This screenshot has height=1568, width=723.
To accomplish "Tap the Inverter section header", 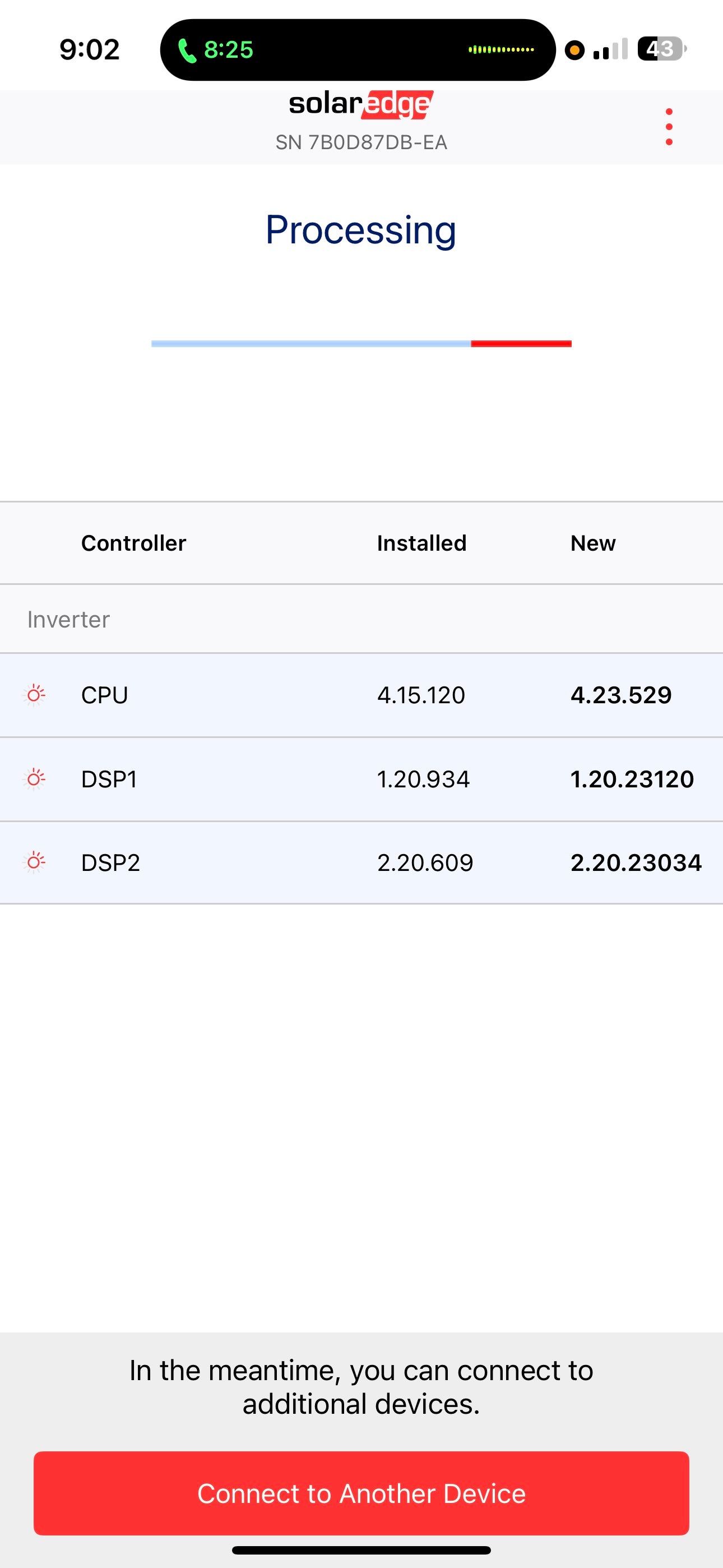I will 69,620.
